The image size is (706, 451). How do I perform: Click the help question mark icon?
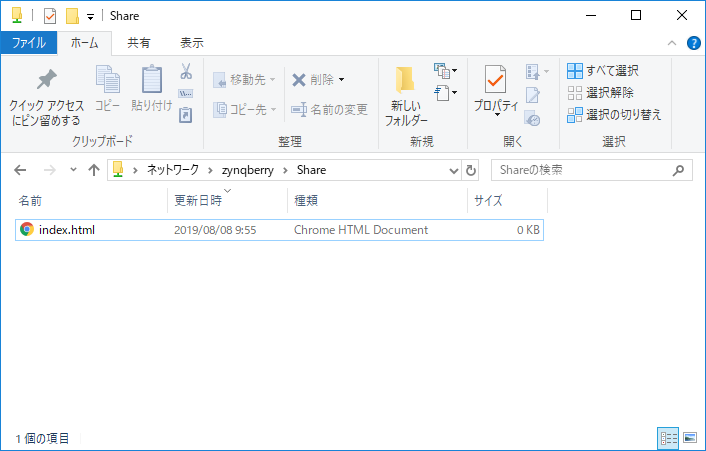[x=691, y=42]
